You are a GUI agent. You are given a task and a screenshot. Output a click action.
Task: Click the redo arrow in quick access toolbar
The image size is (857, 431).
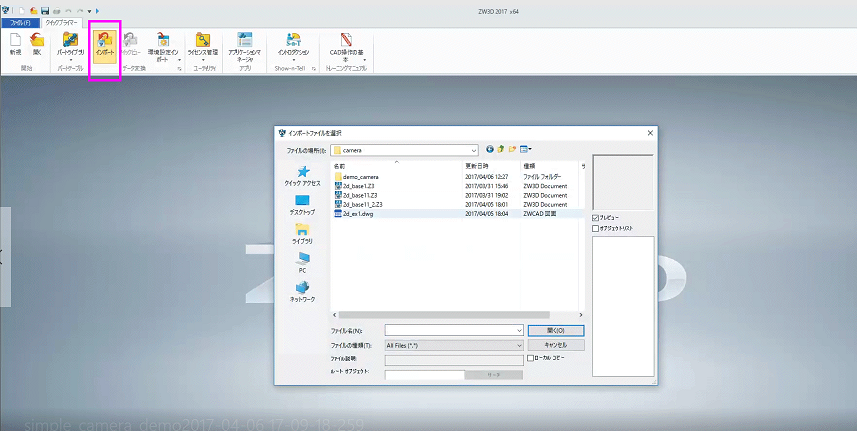[80, 10]
